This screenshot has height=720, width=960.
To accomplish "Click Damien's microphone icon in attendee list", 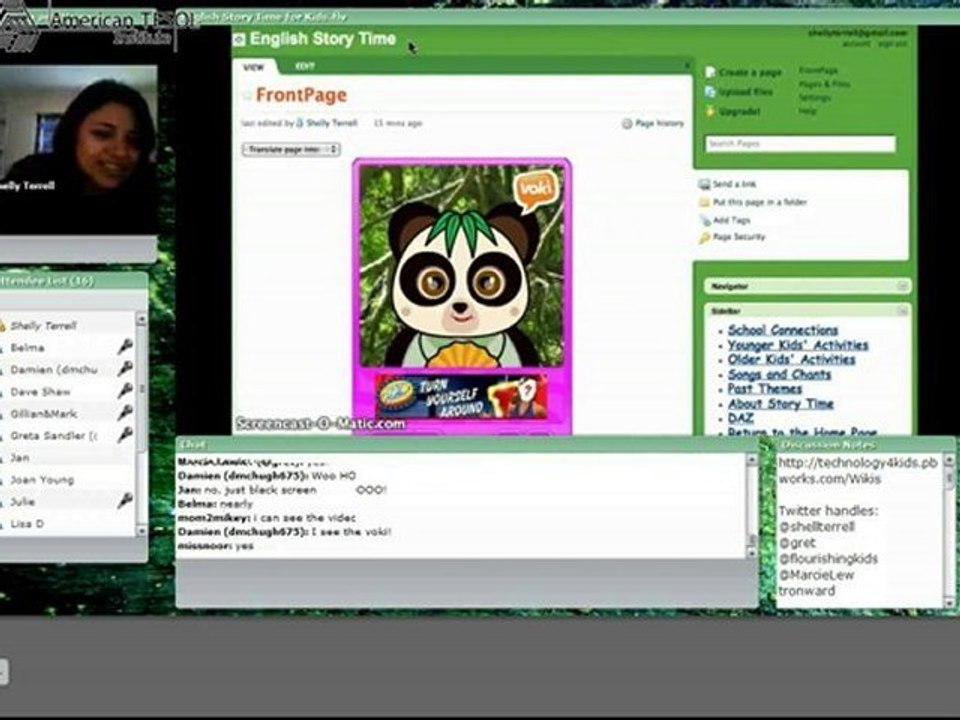I will coord(125,369).
